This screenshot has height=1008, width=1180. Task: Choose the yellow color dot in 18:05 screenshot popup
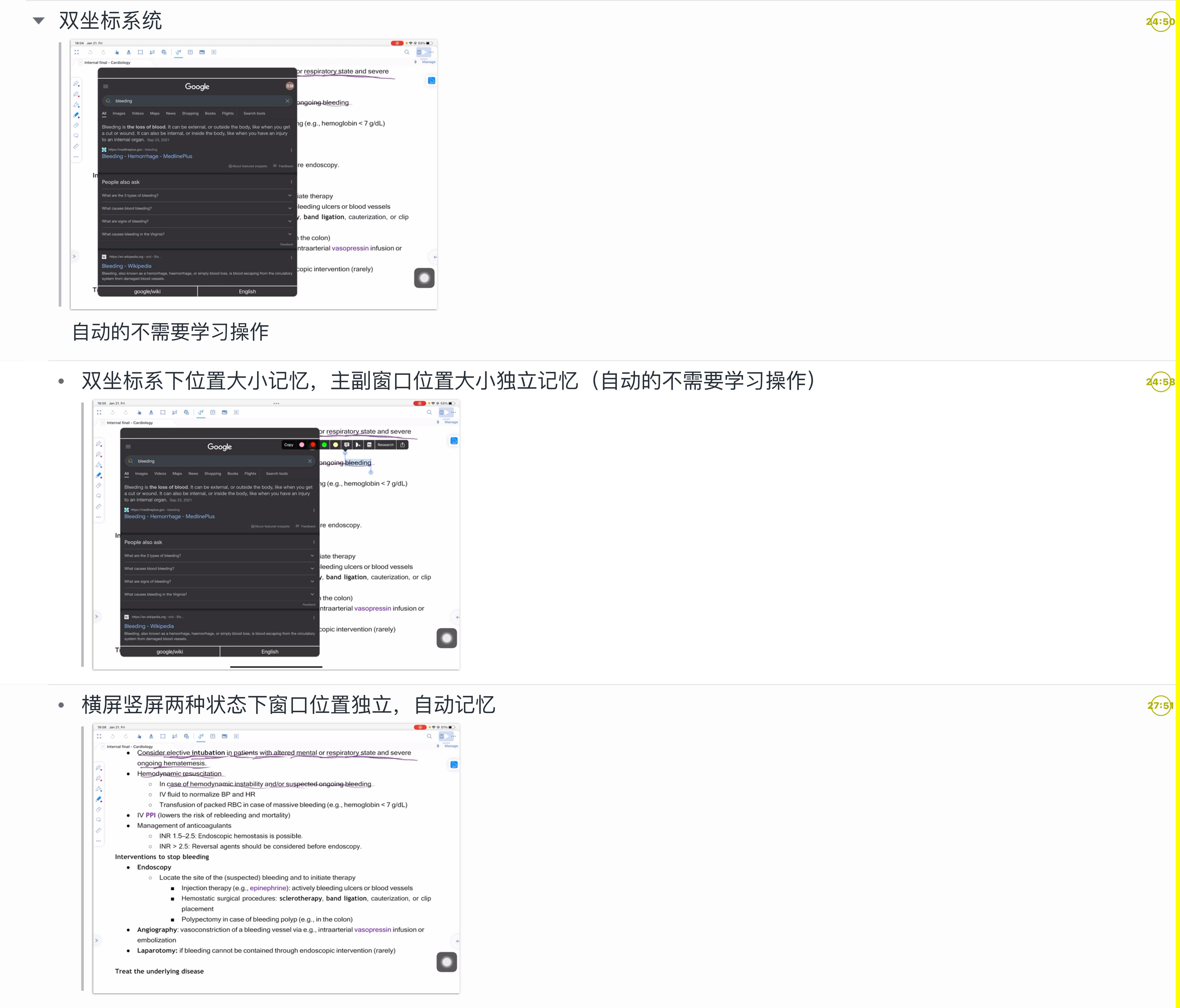tap(335, 445)
